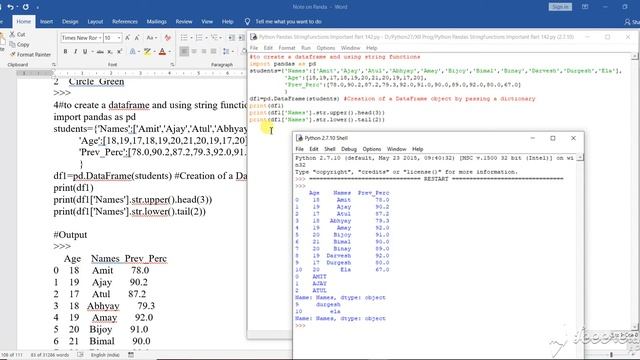Viewport: 640px width, 360px height.
Task: Apply red font color
Action: (162, 51)
